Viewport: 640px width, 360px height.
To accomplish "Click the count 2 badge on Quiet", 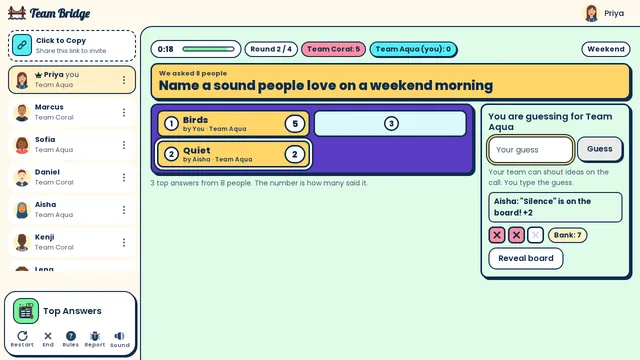I will click(295, 154).
